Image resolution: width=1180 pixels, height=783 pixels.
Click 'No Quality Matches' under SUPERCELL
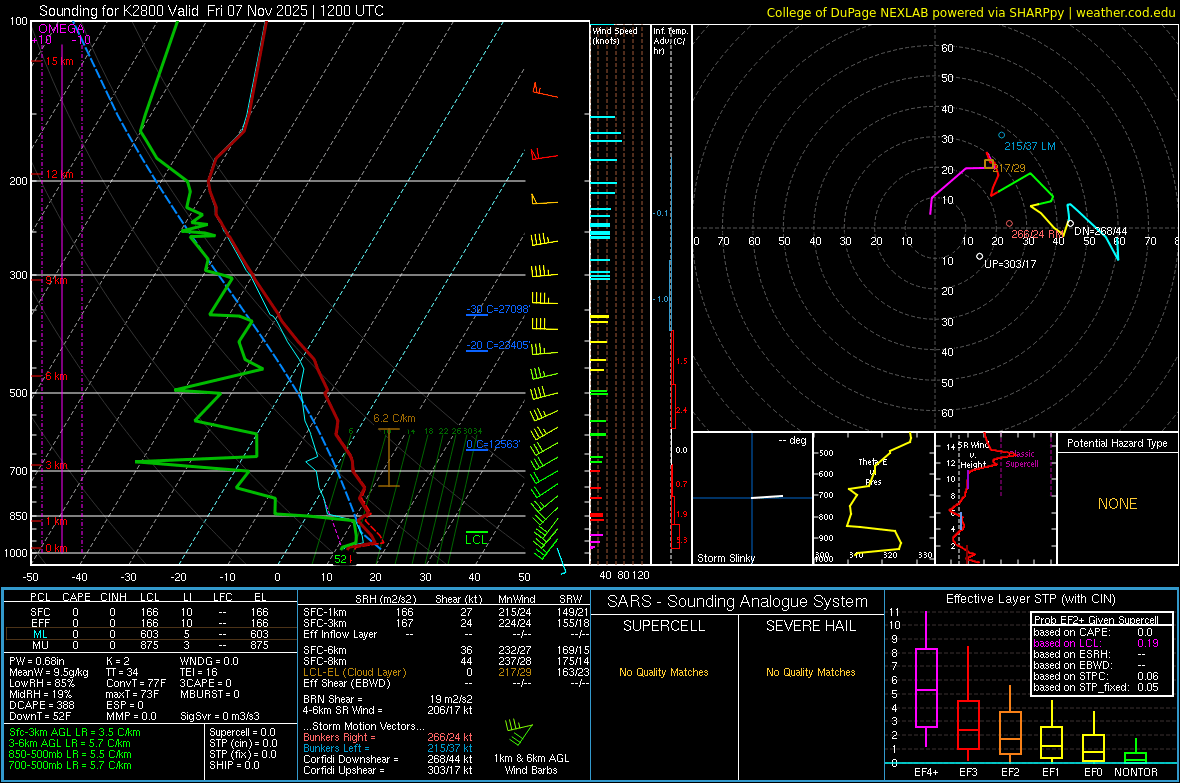click(x=664, y=672)
